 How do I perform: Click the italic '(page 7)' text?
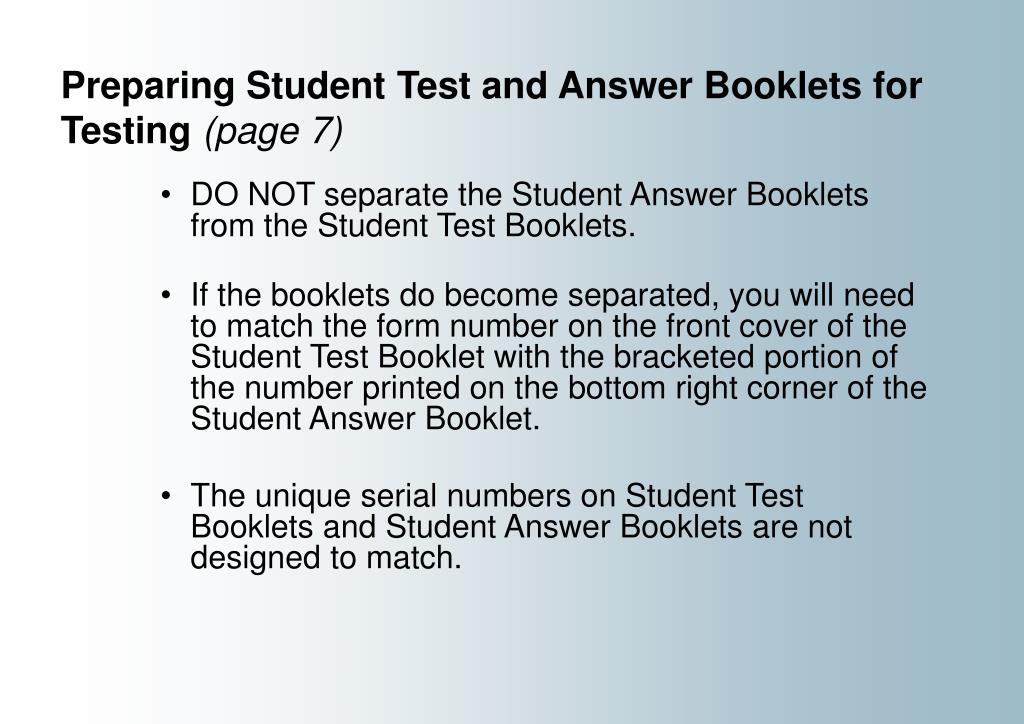[274, 131]
